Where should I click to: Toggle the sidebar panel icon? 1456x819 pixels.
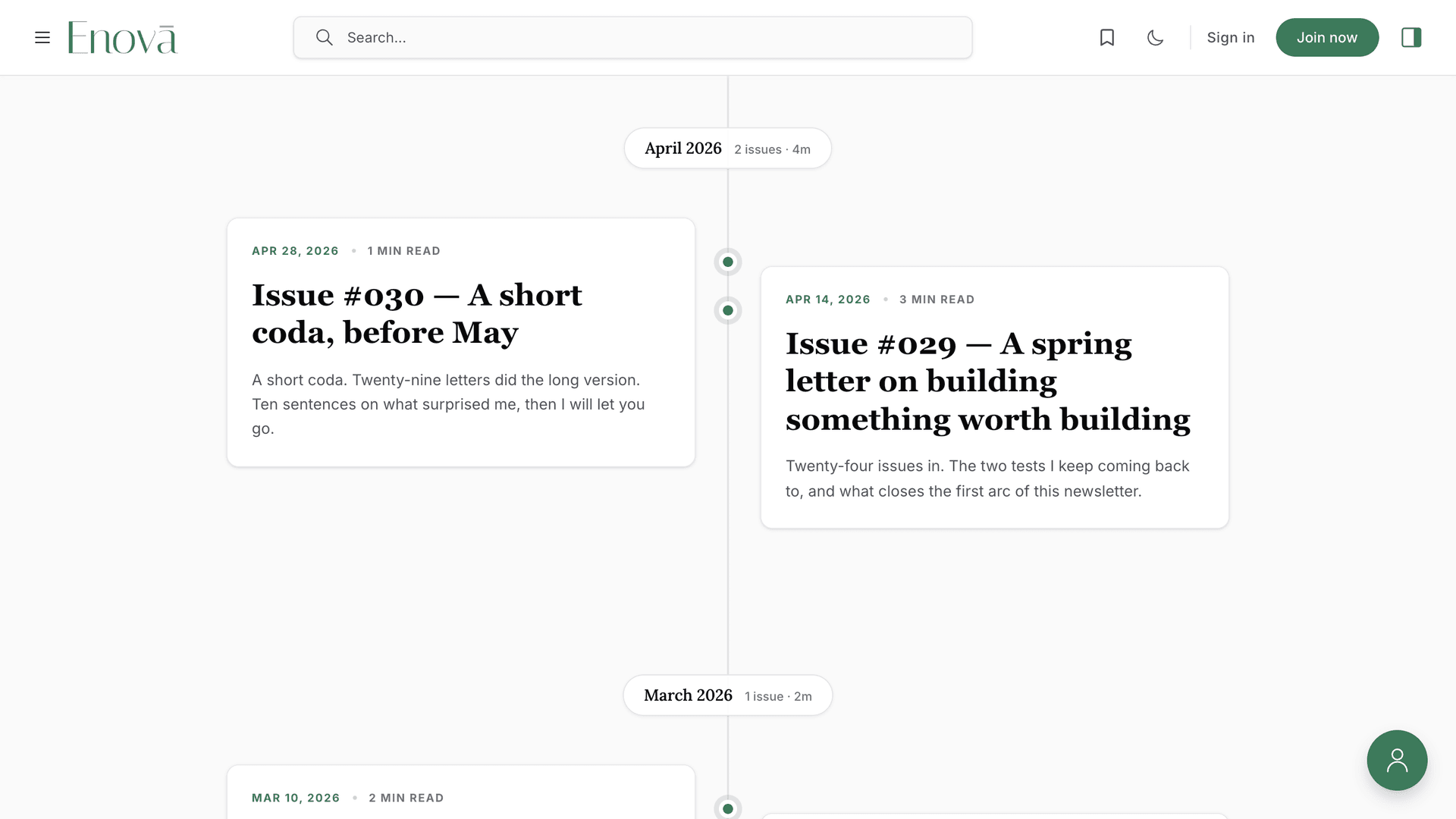point(1411,37)
